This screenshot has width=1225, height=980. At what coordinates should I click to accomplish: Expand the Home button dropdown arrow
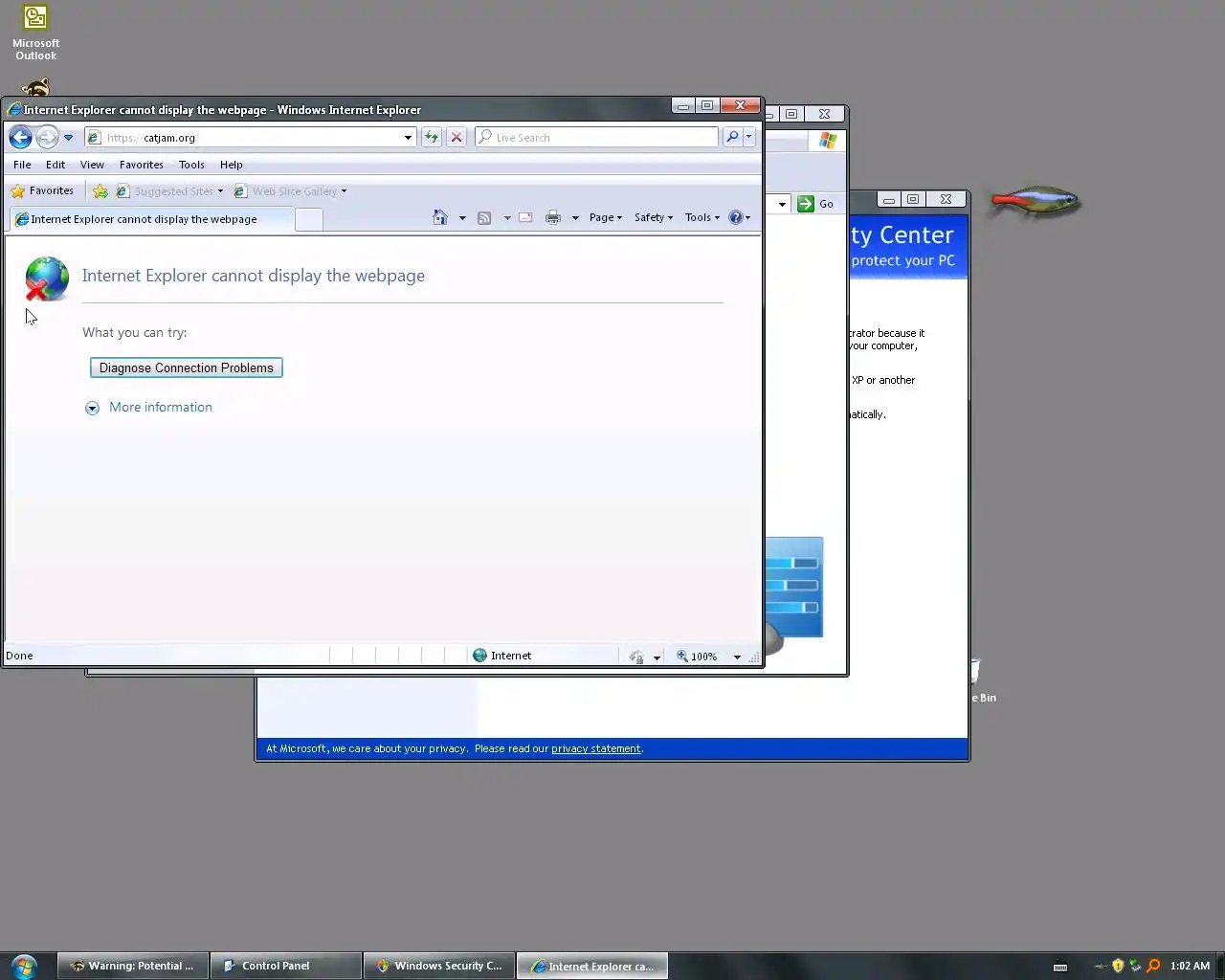(x=462, y=218)
